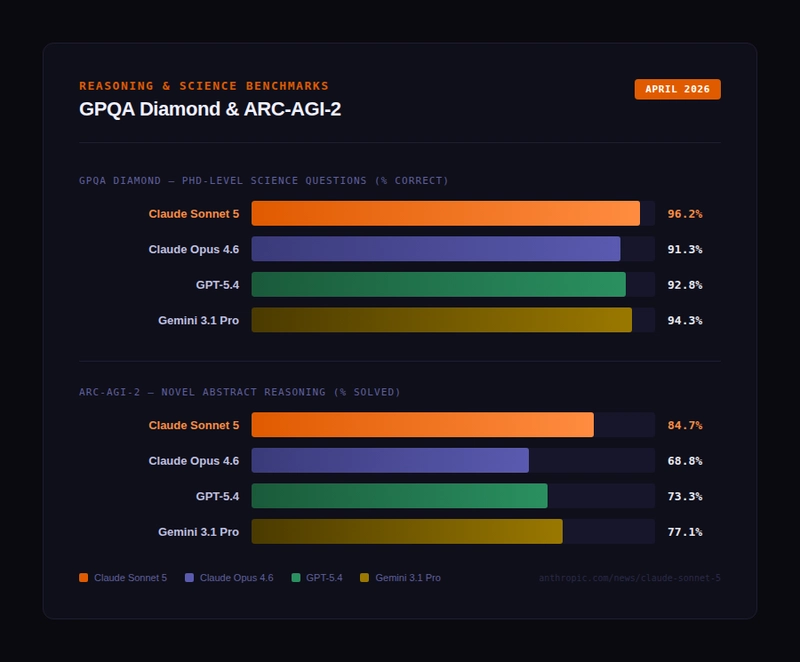Screen dimensions: 800x662
Task: Open the anthropic.com/news/claude-sonnet-5 link
Action: click(x=629, y=578)
